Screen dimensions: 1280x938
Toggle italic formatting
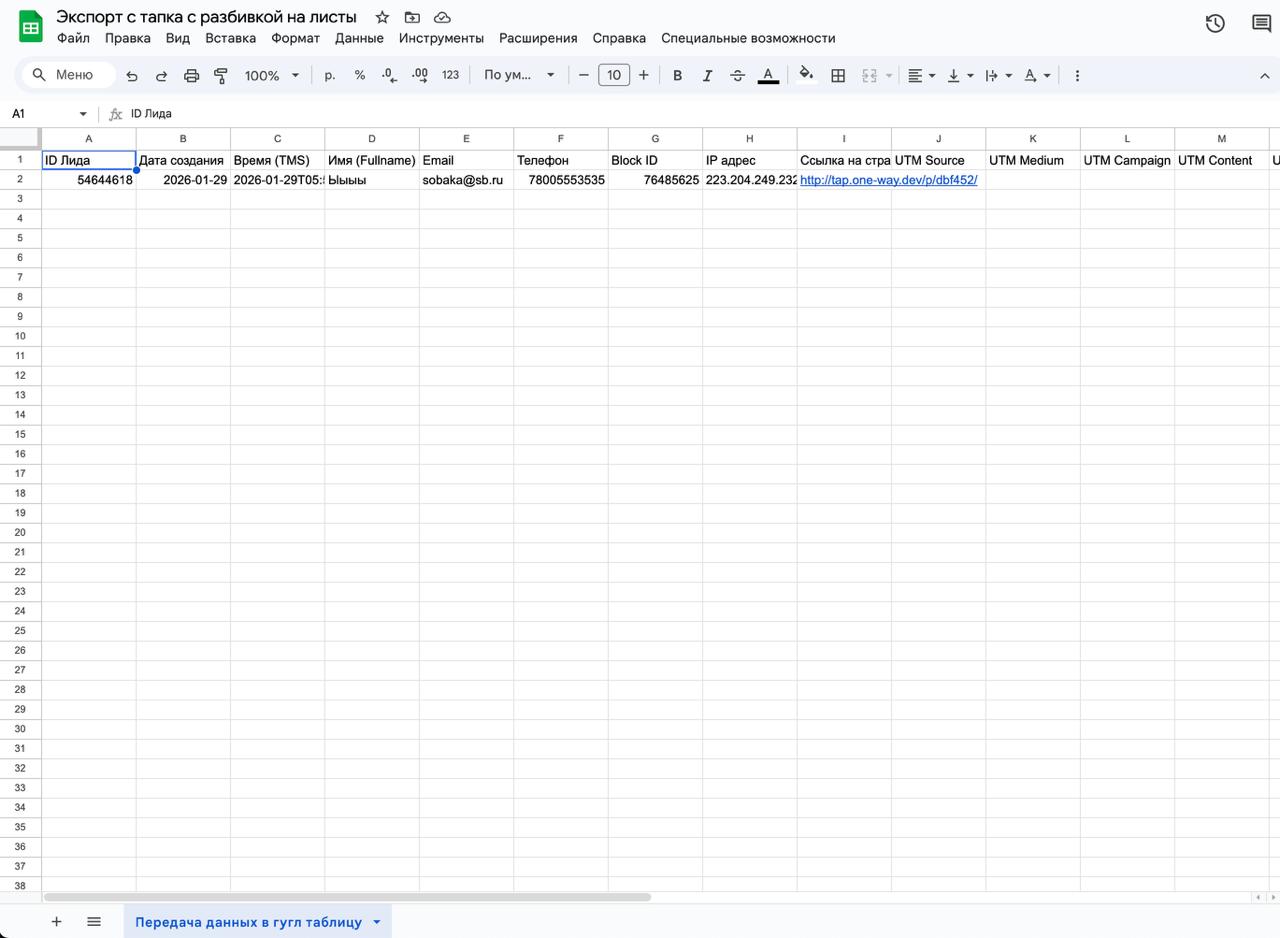[x=707, y=76]
